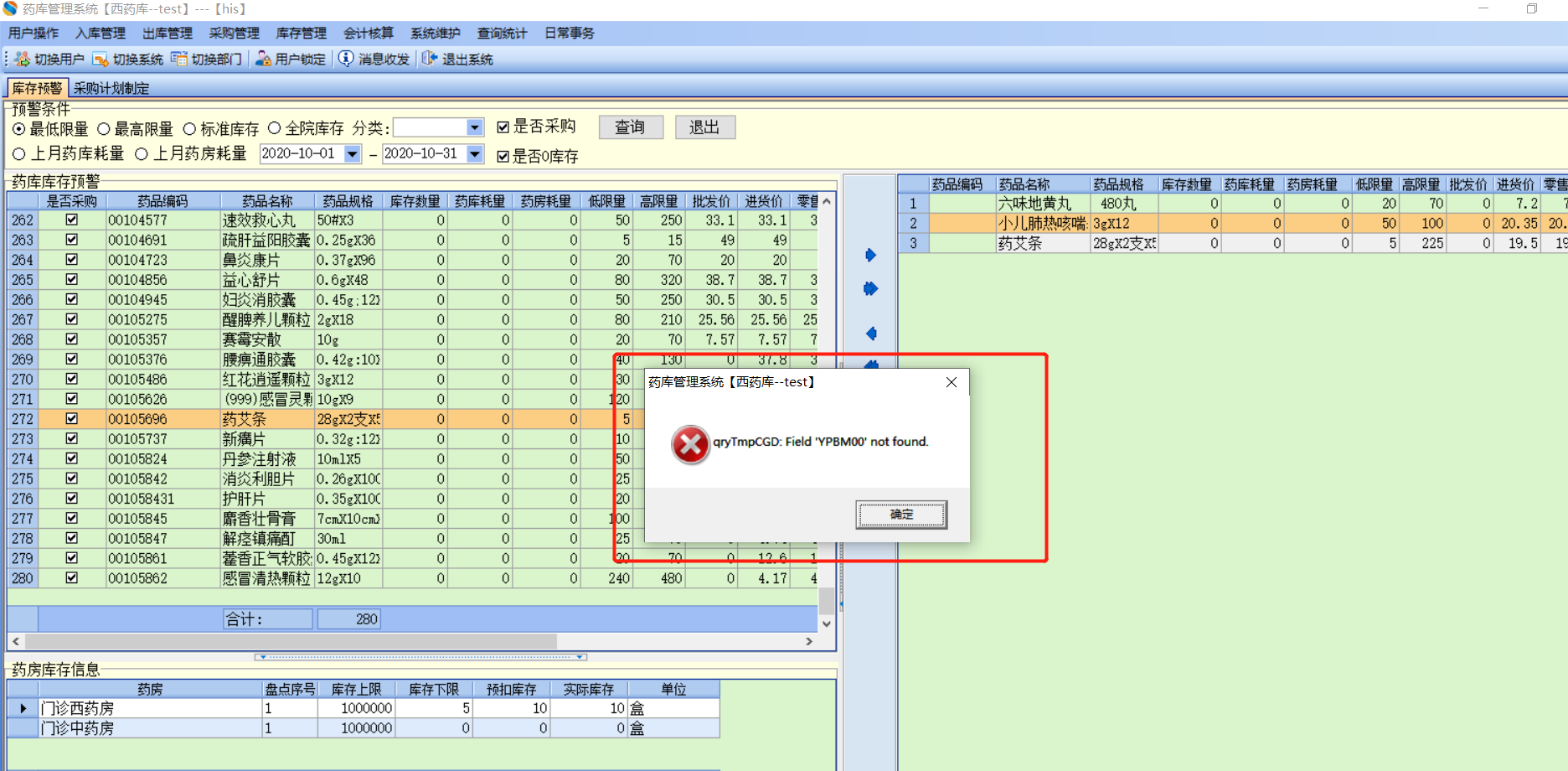Image resolution: width=1568 pixels, height=771 pixels.
Task: Select 小儿肺热咳喘 in right purchase list
Action: click(1043, 224)
